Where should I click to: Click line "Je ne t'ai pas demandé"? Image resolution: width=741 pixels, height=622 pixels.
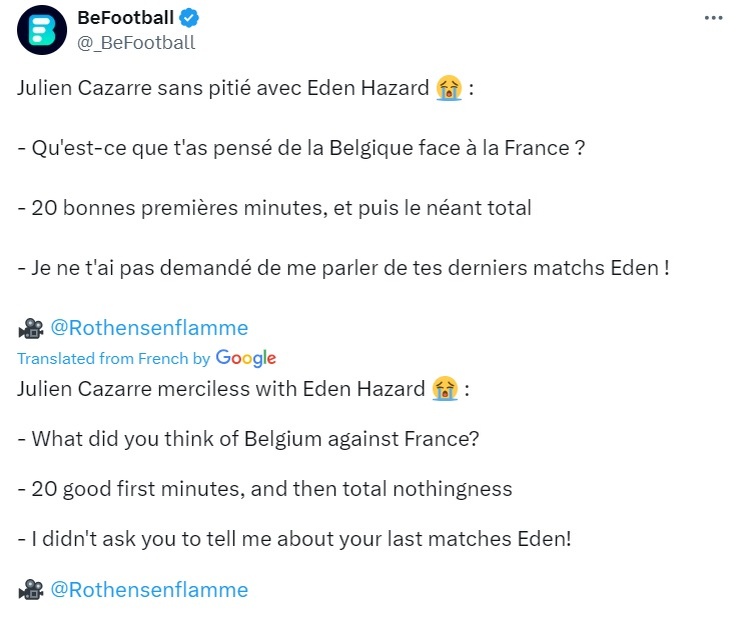[x=343, y=268]
